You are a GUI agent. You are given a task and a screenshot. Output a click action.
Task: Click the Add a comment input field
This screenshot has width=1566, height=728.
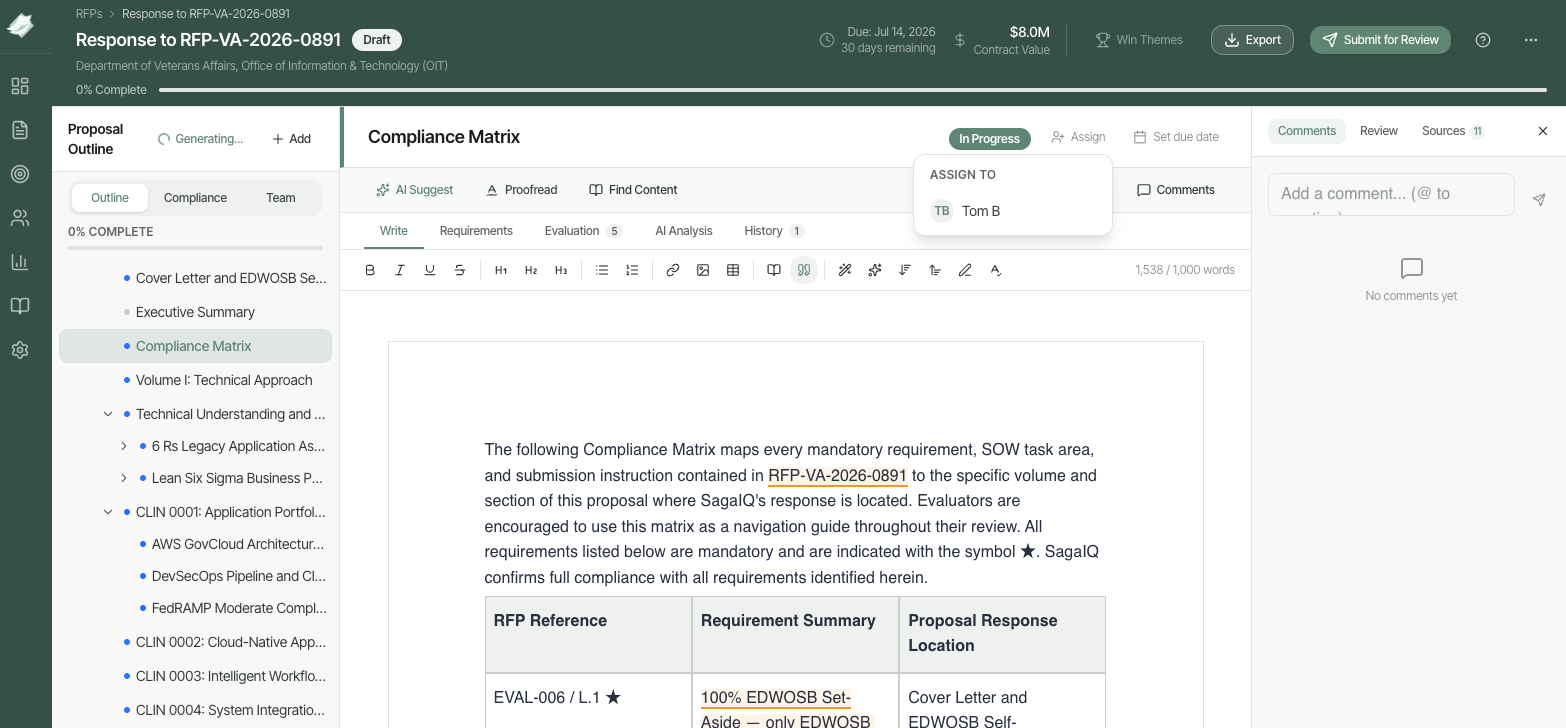1391,194
